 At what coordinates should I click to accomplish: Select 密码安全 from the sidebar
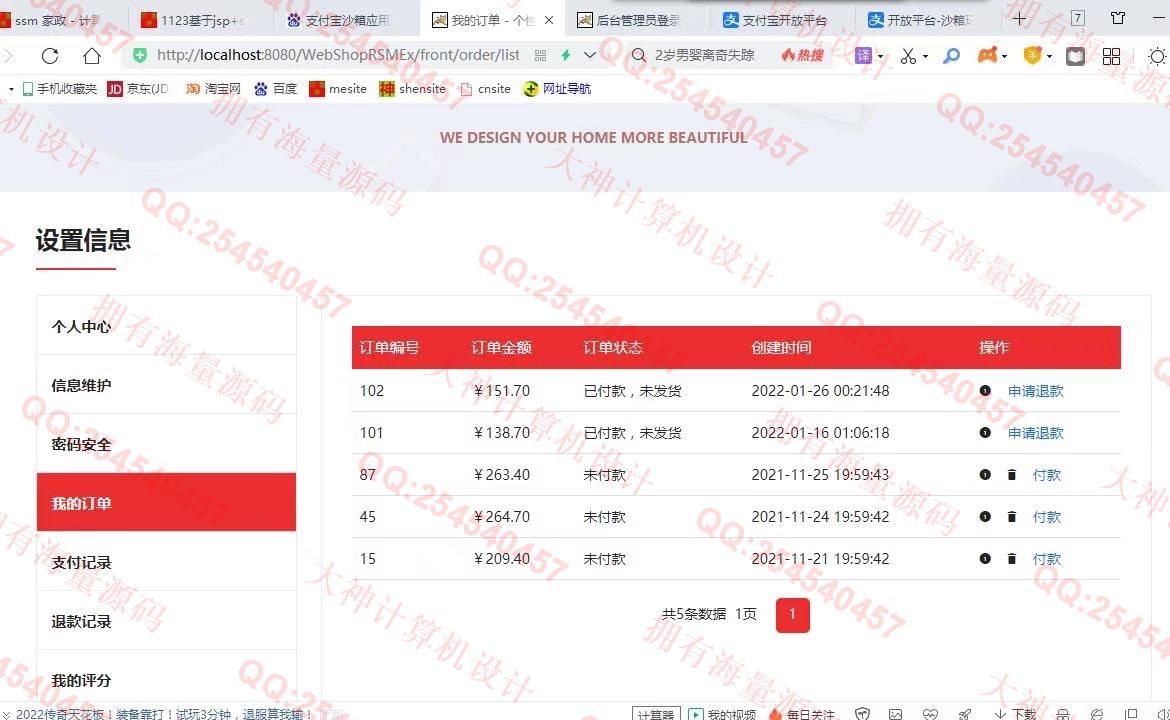[82, 444]
